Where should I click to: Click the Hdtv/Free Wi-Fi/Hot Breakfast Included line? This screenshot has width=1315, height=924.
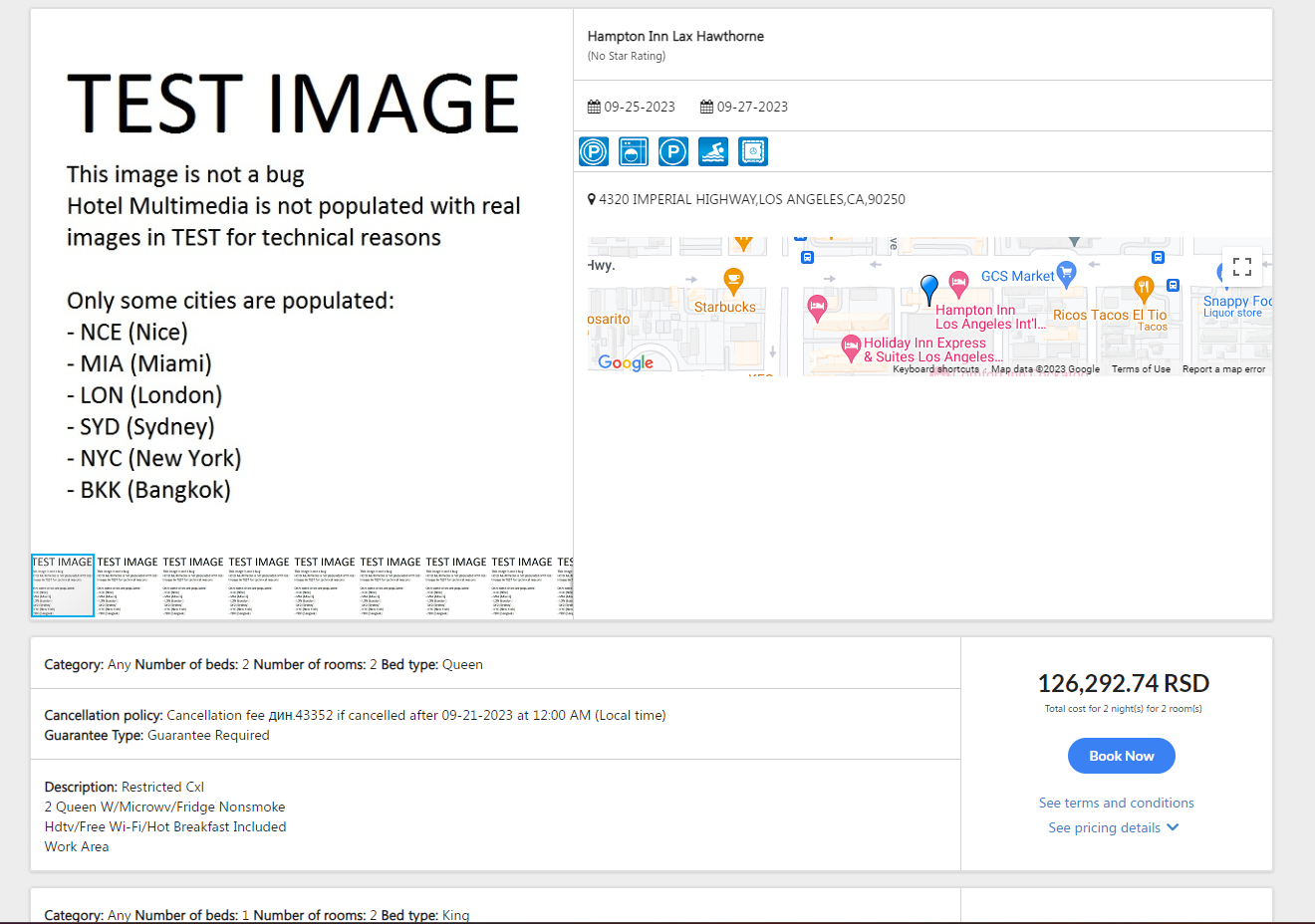tap(165, 826)
